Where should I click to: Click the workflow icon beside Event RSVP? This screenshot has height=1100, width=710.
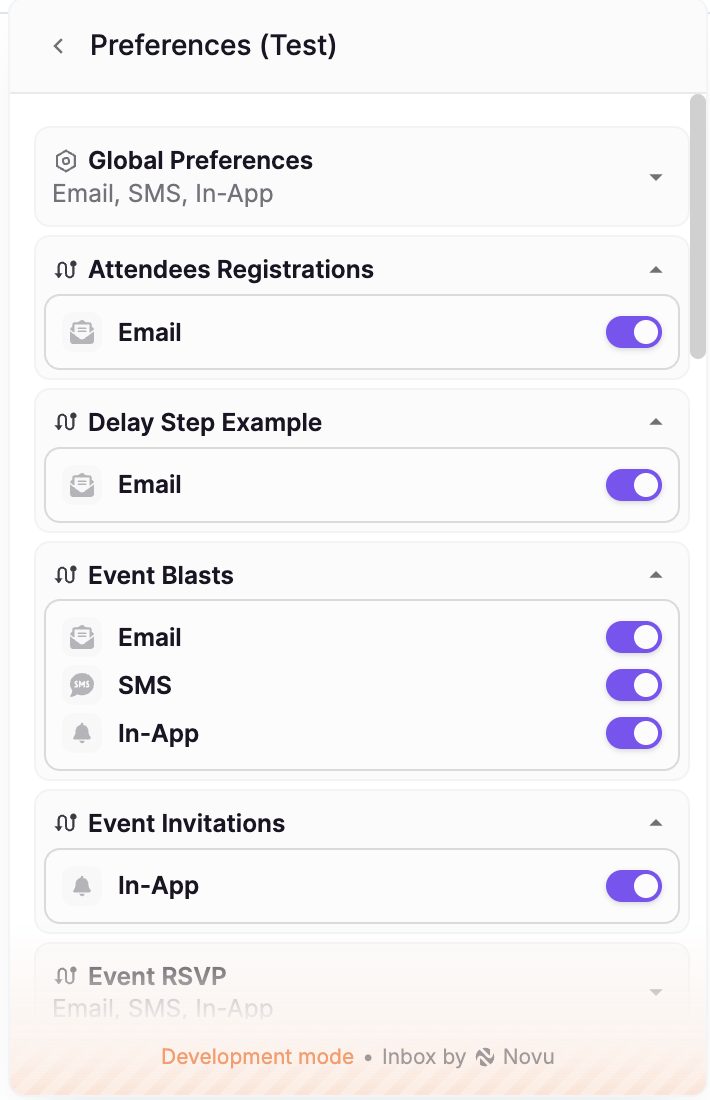(x=66, y=976)
